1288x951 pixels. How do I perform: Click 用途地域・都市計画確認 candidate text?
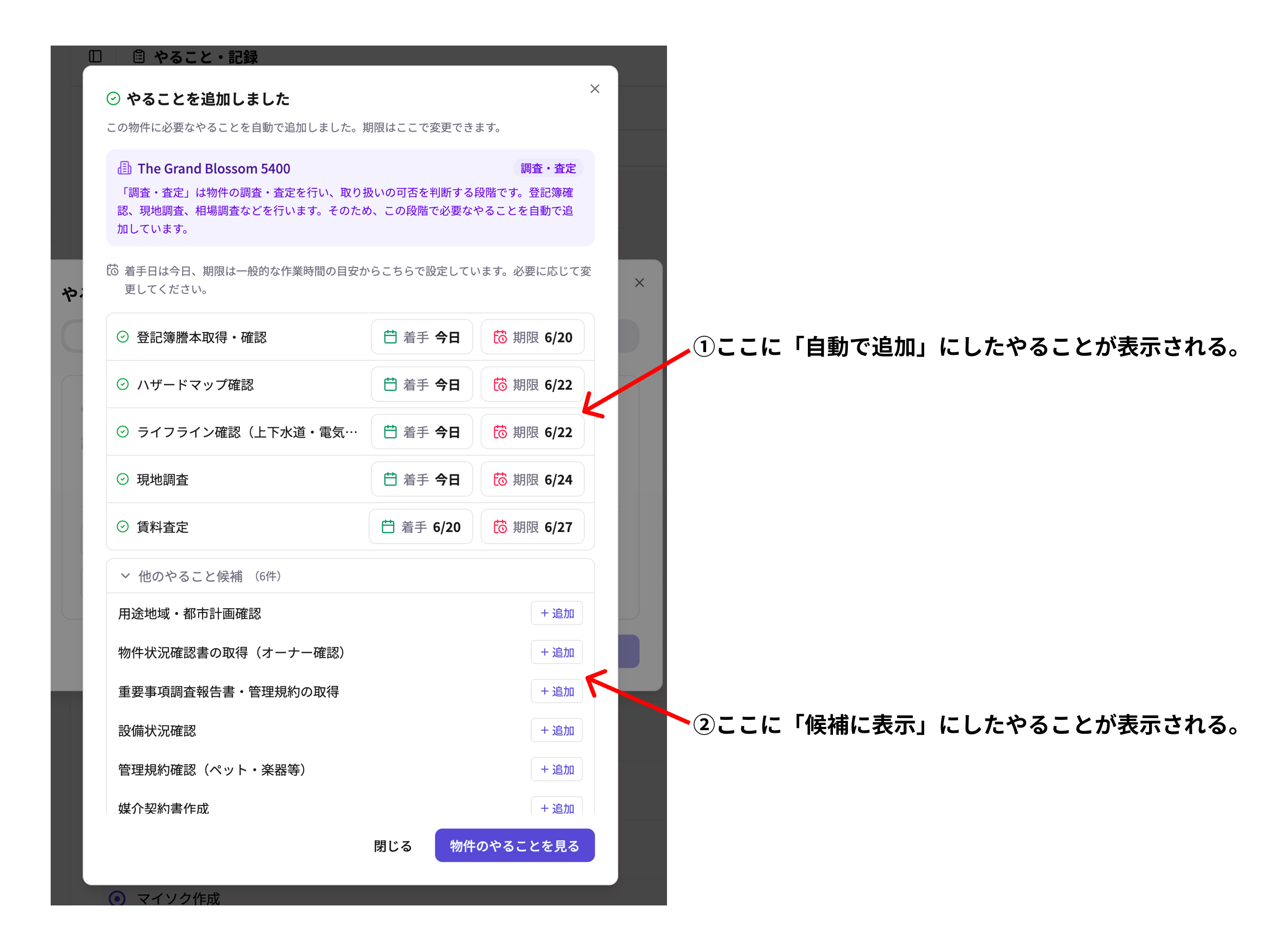189,614
